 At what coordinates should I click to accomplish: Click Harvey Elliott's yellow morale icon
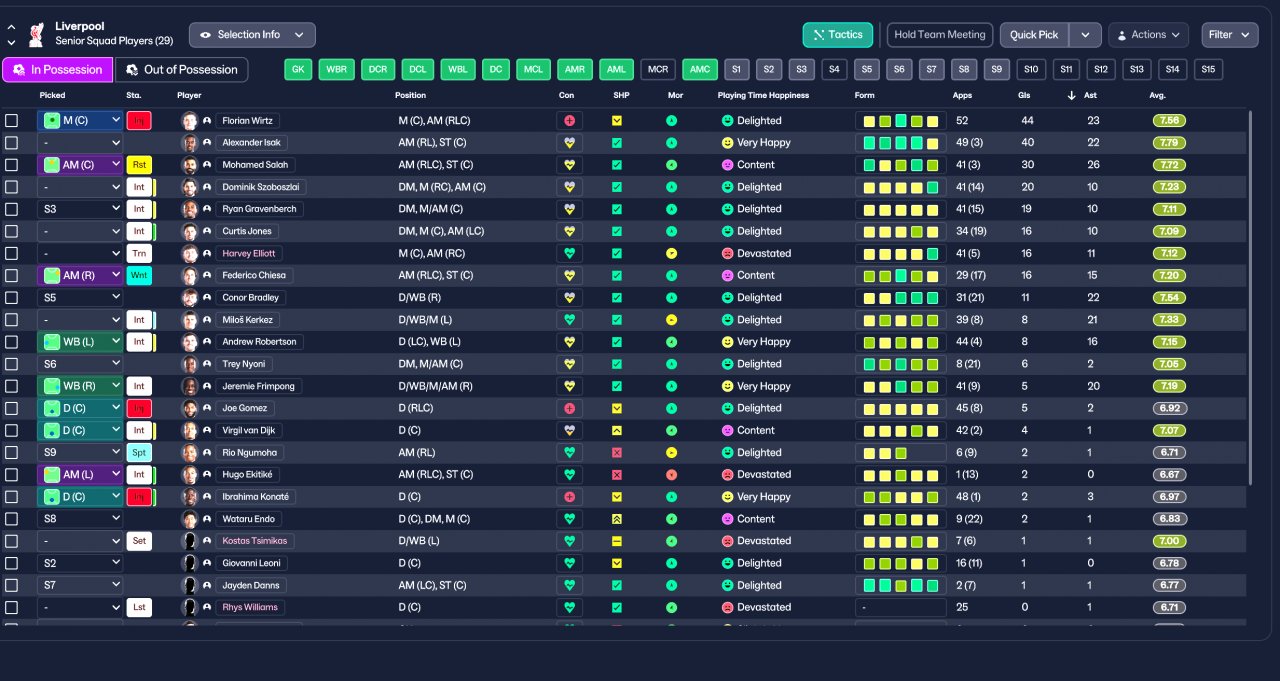click(x=671, y=253)
